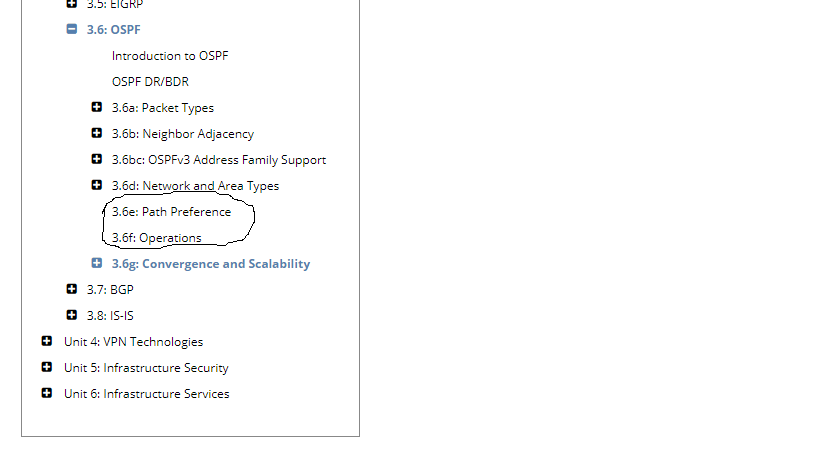
Task: Open the 3.7: BGP label
Action: coord(110,290)
